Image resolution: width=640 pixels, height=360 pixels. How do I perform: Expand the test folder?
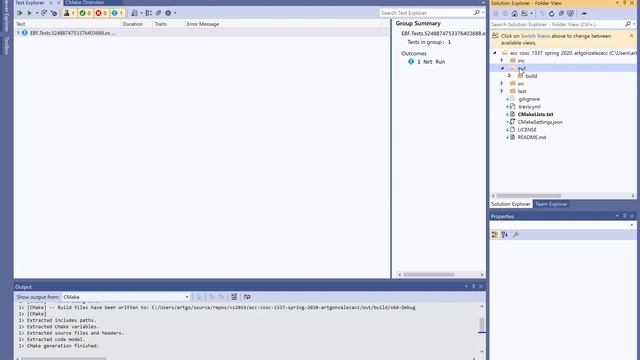[502, 91]
